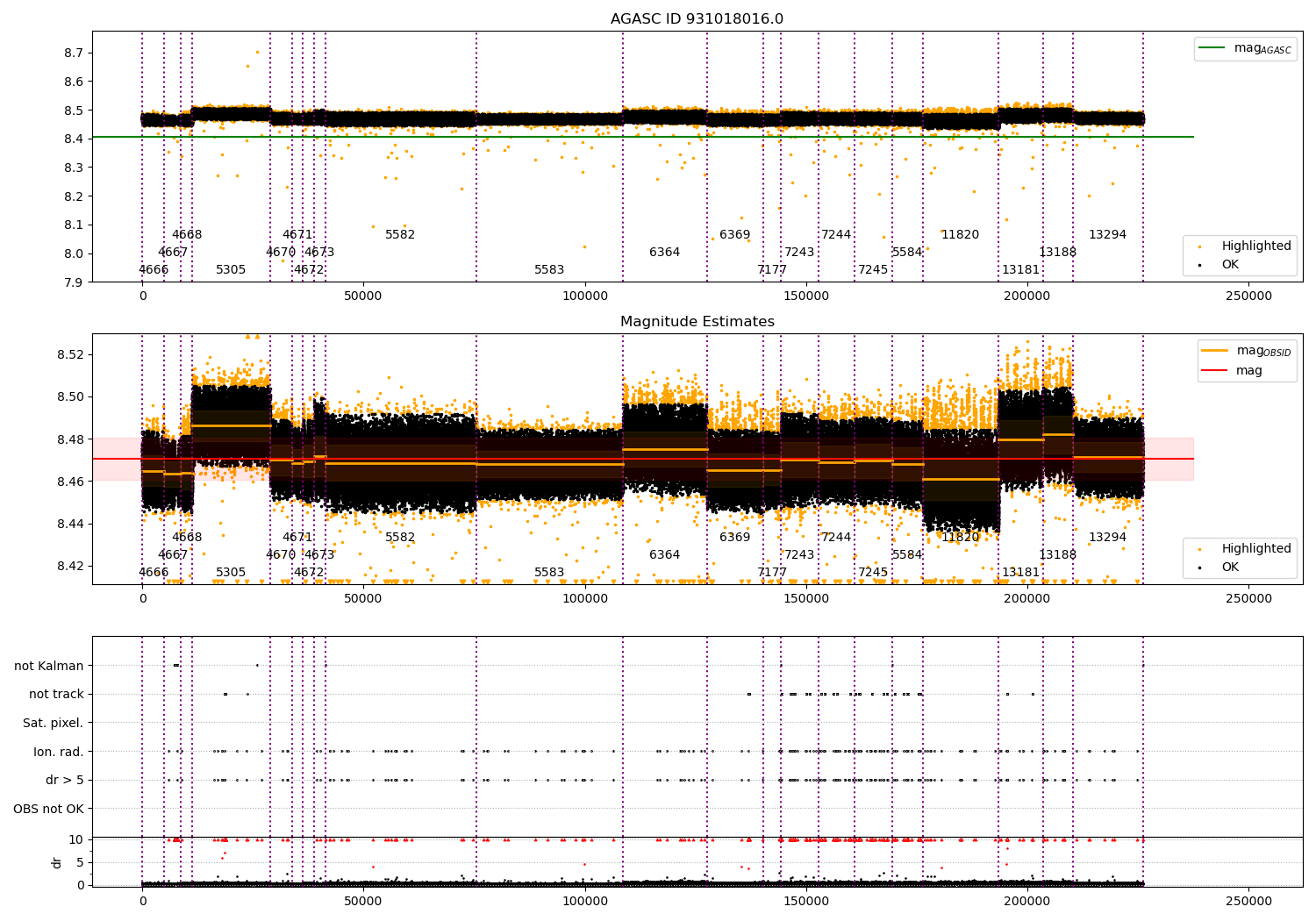Click 'Highlighted' legend entry in the top plot
Screen dimensions: 1316x921
coord(1246,246)
